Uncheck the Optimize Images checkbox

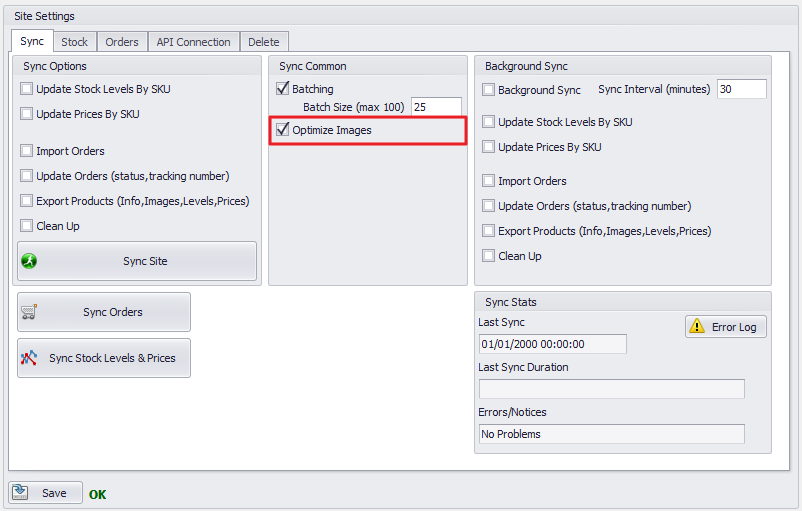coord(283,130)
